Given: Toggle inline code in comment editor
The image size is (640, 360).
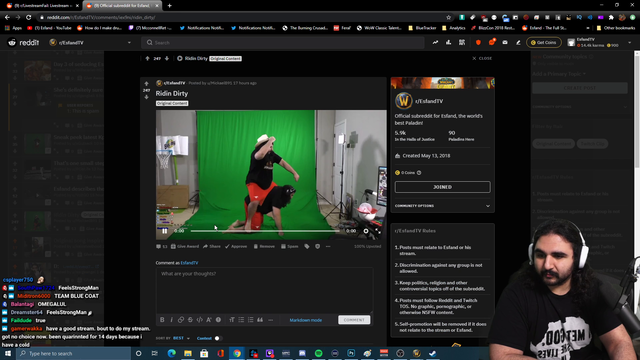Looking at the screenshot, I should point(200,320).
